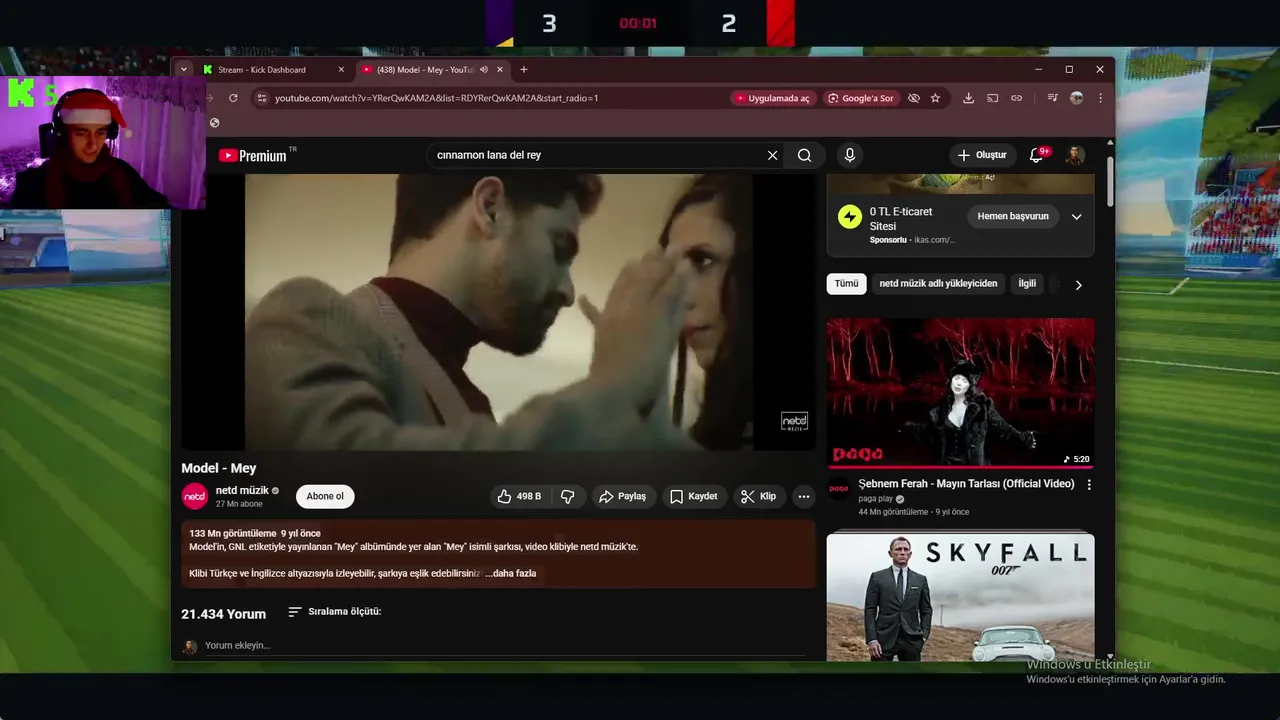The height and width of the screenshot is (720, 1280).
Task: Open Şebnem Ferah Mayın Tarlası thumbnail
Action: (x=960, y=393)
